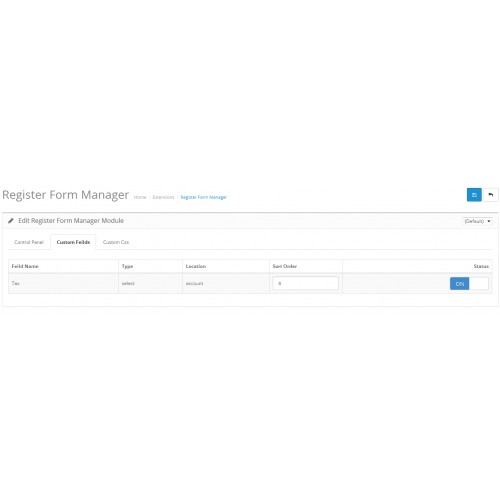The width and height of the screenshot is (500, 500).
Task: Focus the Sort Order input for Tax
Action: [x=305, y=283]
